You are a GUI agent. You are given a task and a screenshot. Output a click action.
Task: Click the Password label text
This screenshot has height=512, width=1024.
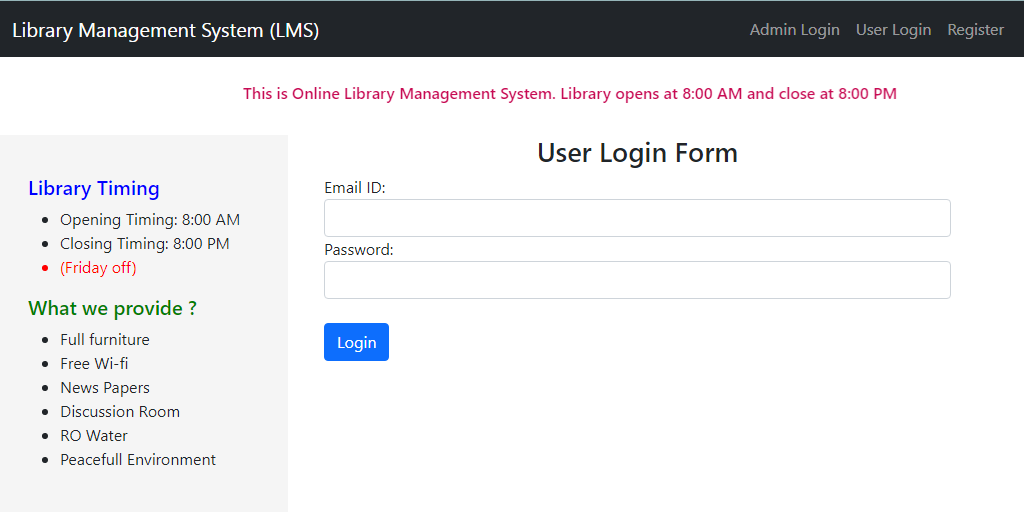point(359,250)
